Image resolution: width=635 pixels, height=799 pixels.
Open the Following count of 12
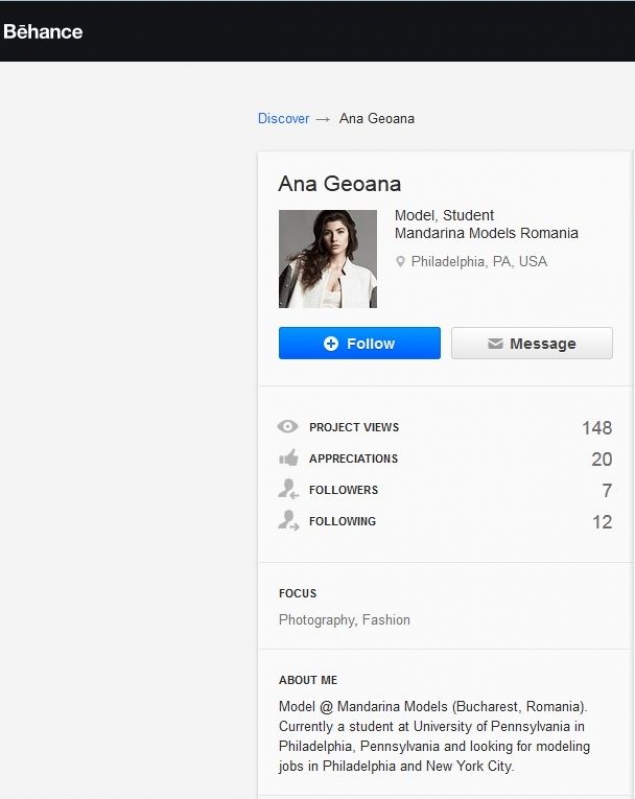[602, 521]
